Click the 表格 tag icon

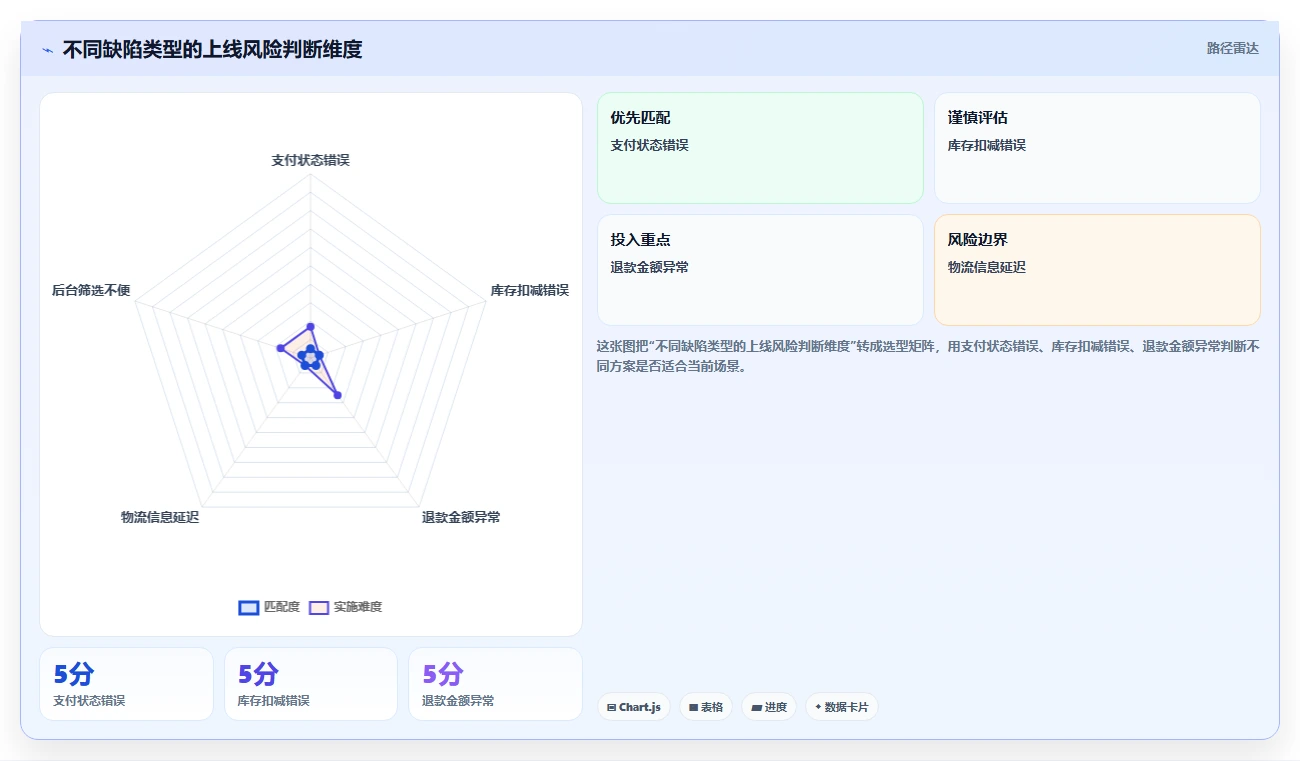tap(693, 707)
